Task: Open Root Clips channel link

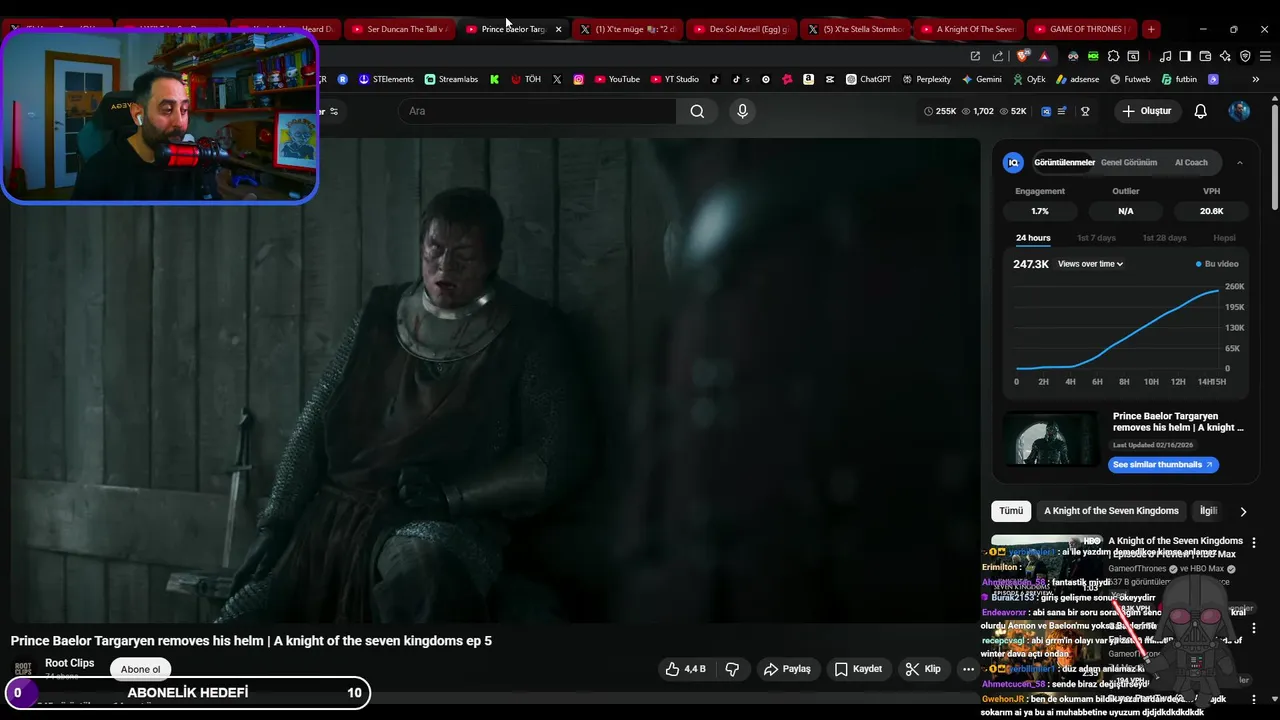Action: 70,663
